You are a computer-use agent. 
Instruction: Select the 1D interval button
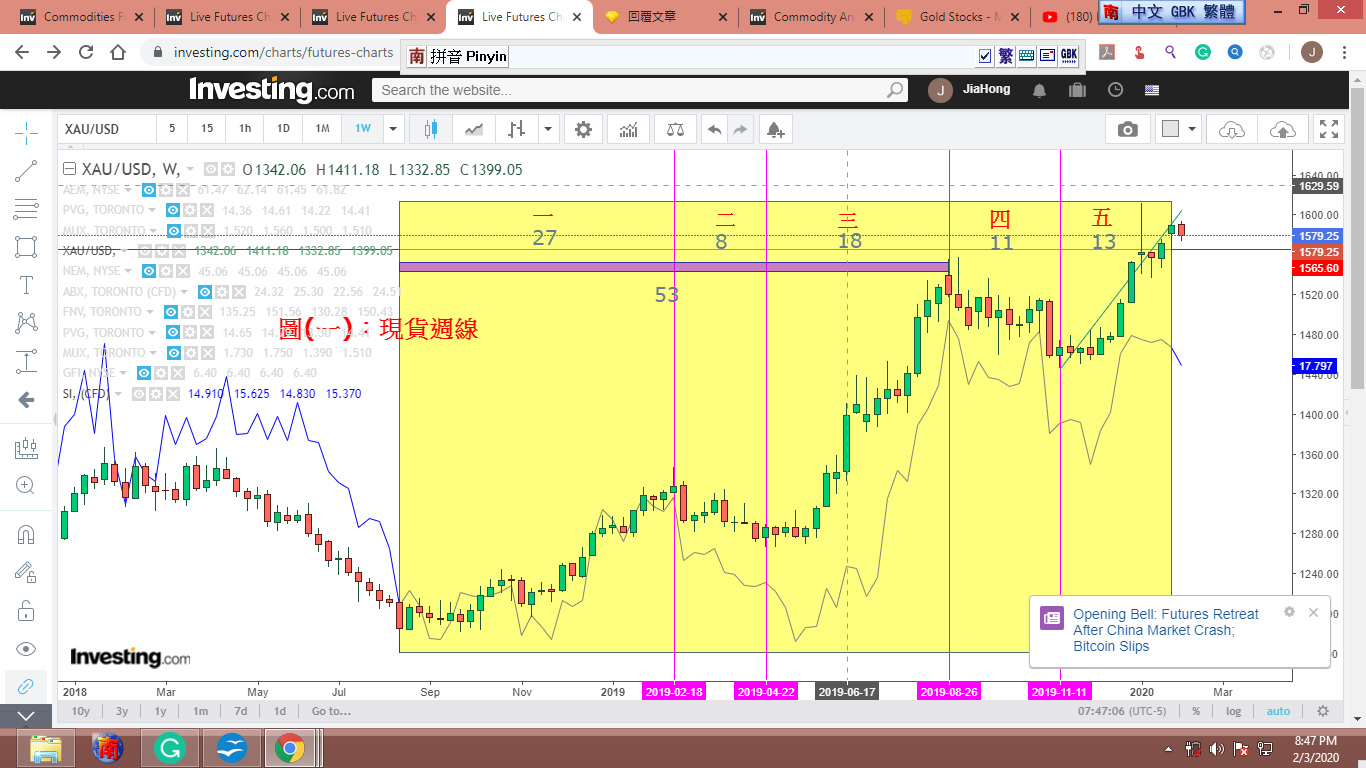point(284,129)
